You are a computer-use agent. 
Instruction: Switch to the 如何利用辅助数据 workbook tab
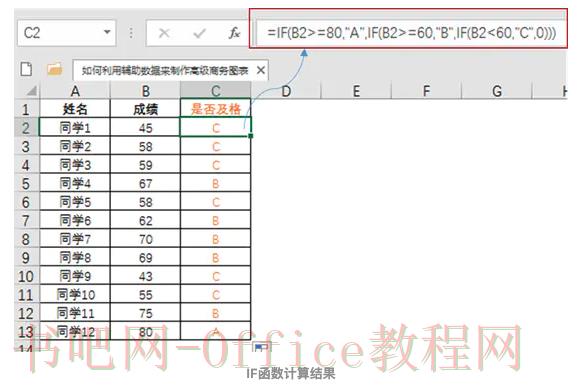click(165, 70)
